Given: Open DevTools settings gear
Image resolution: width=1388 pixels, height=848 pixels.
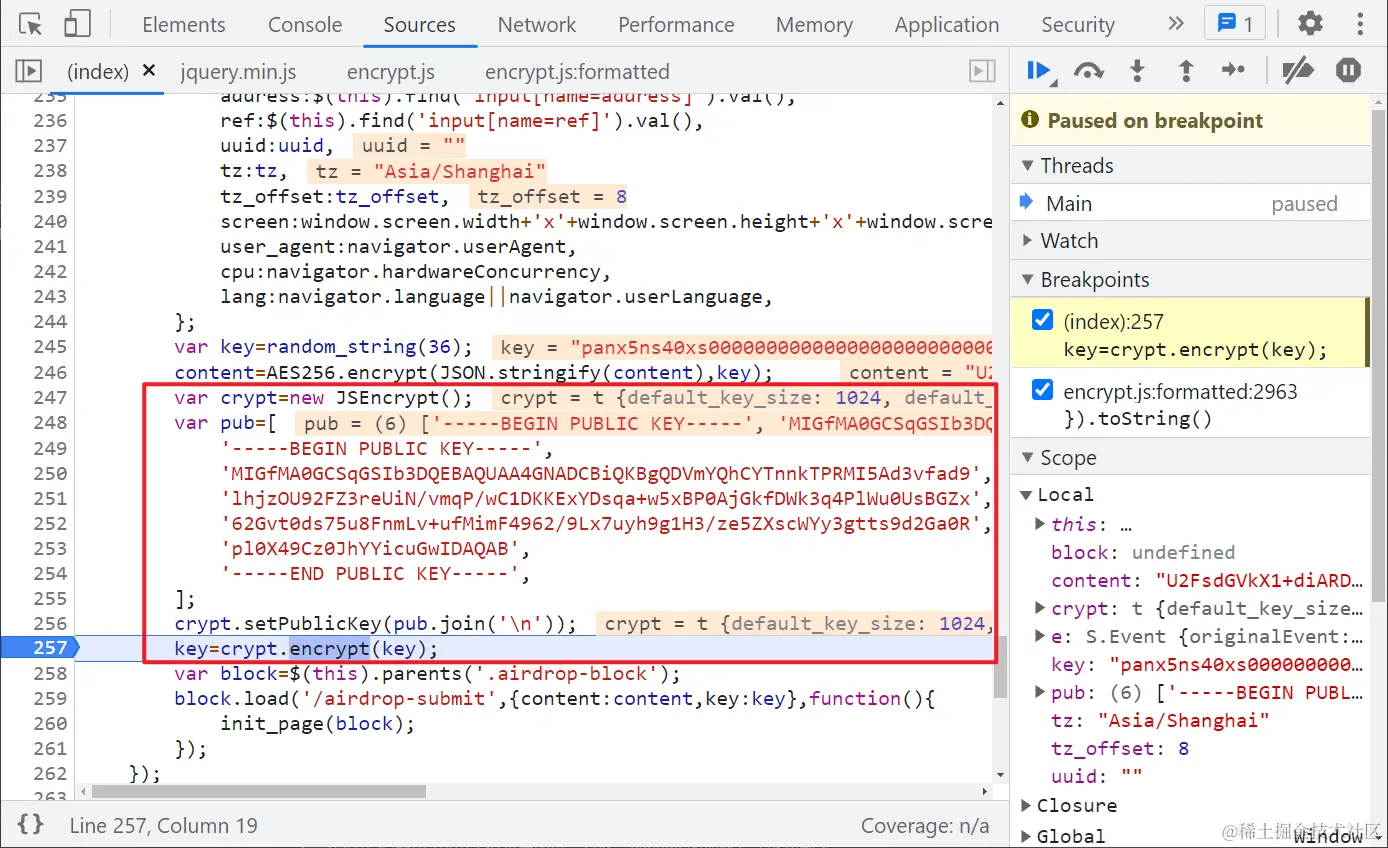Looking at the screenshot, I should tap(1310, 24).
